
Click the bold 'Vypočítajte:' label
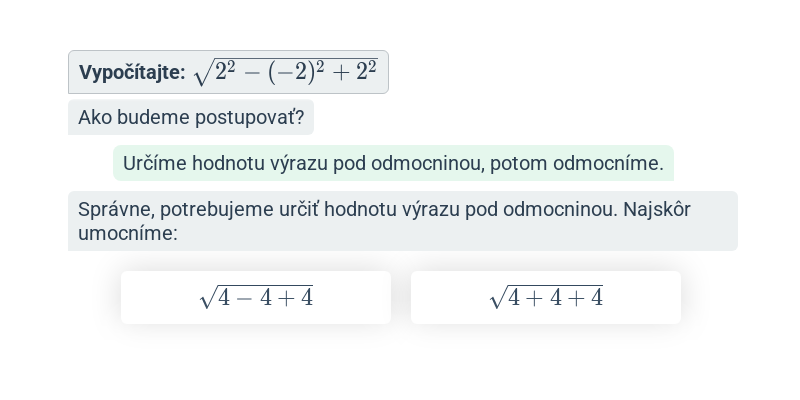pos(132,72)
